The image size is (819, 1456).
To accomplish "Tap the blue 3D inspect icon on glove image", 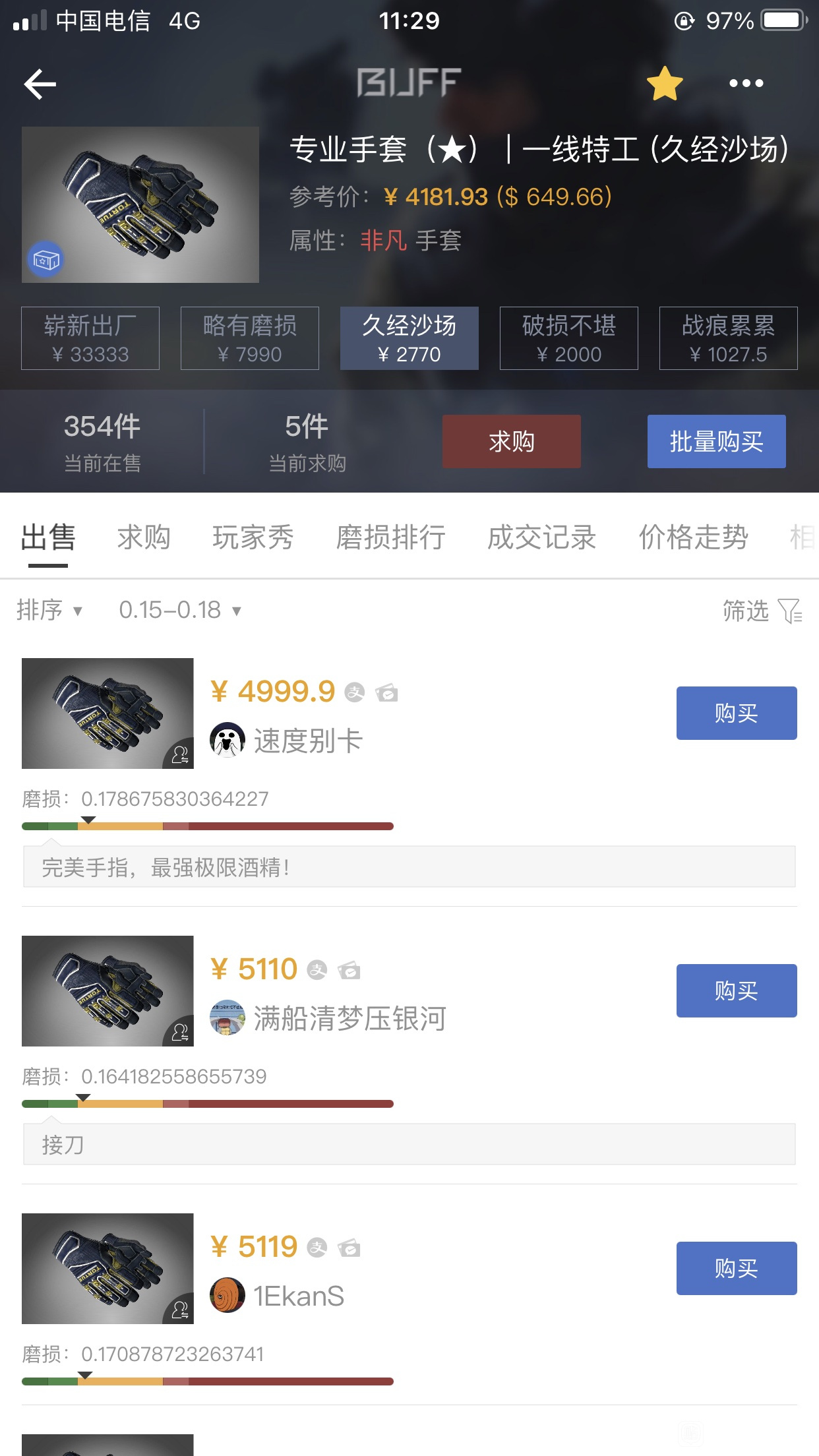I will pos(45,260).
